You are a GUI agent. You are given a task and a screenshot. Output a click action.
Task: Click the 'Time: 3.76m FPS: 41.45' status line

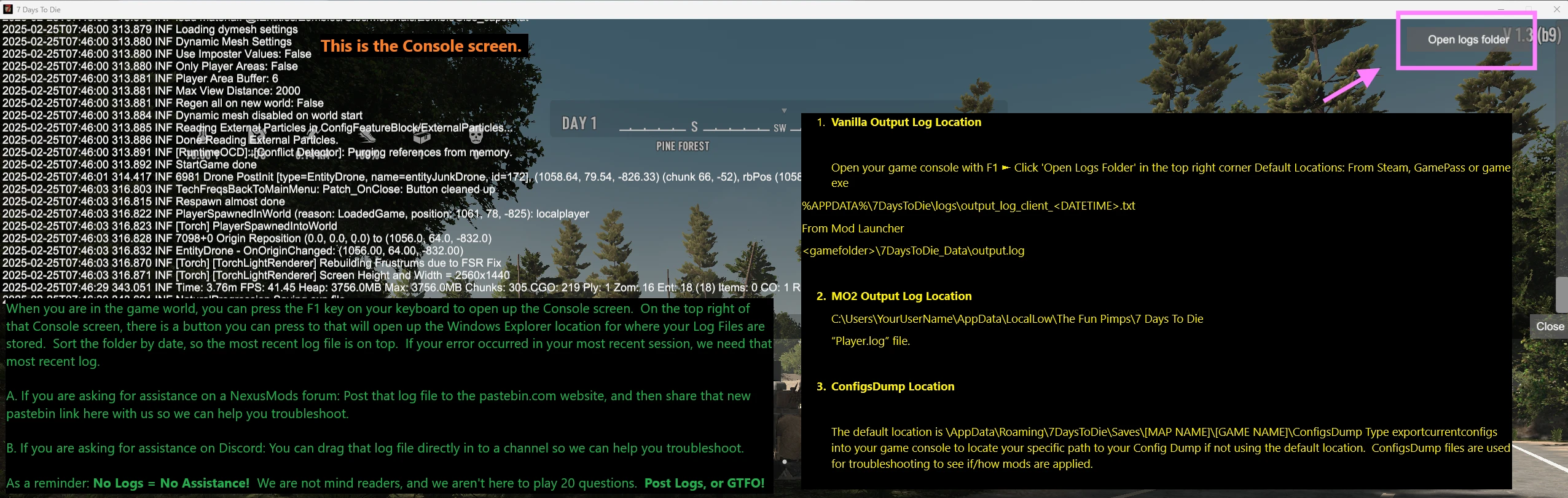(x=401, y=288)
